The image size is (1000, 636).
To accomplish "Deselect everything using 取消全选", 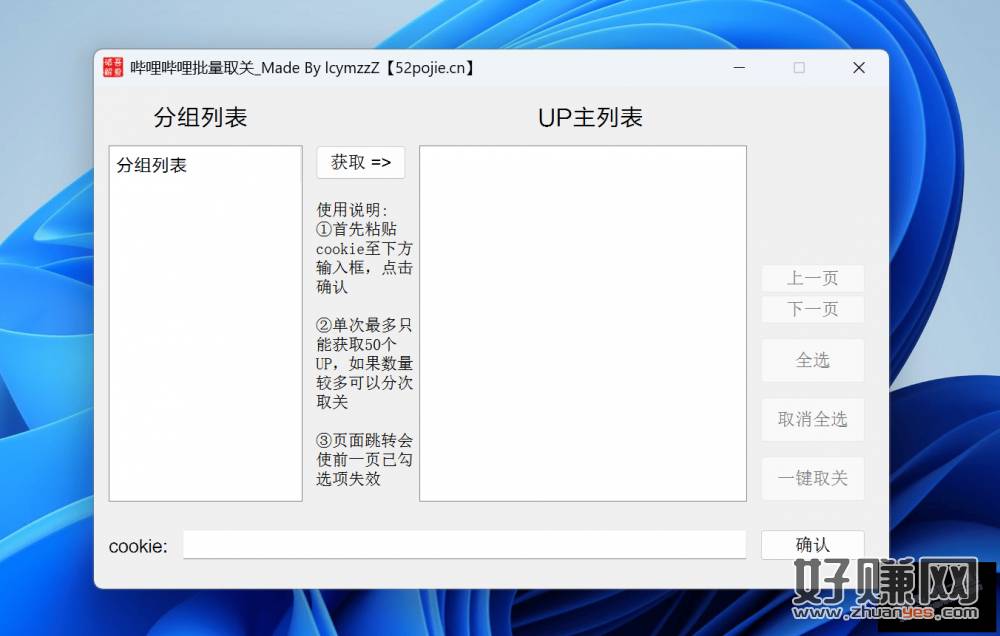I will (x=812, y=419).
